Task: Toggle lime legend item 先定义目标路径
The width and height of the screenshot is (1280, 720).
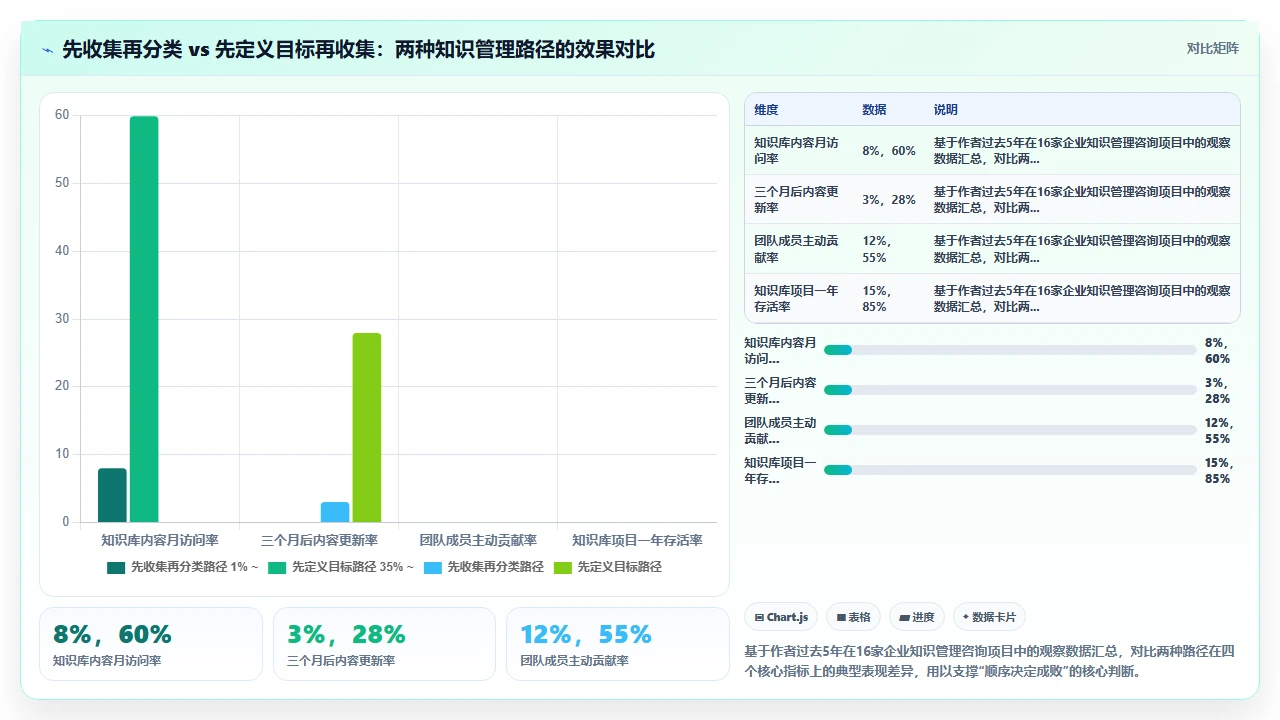Action: 608,567
